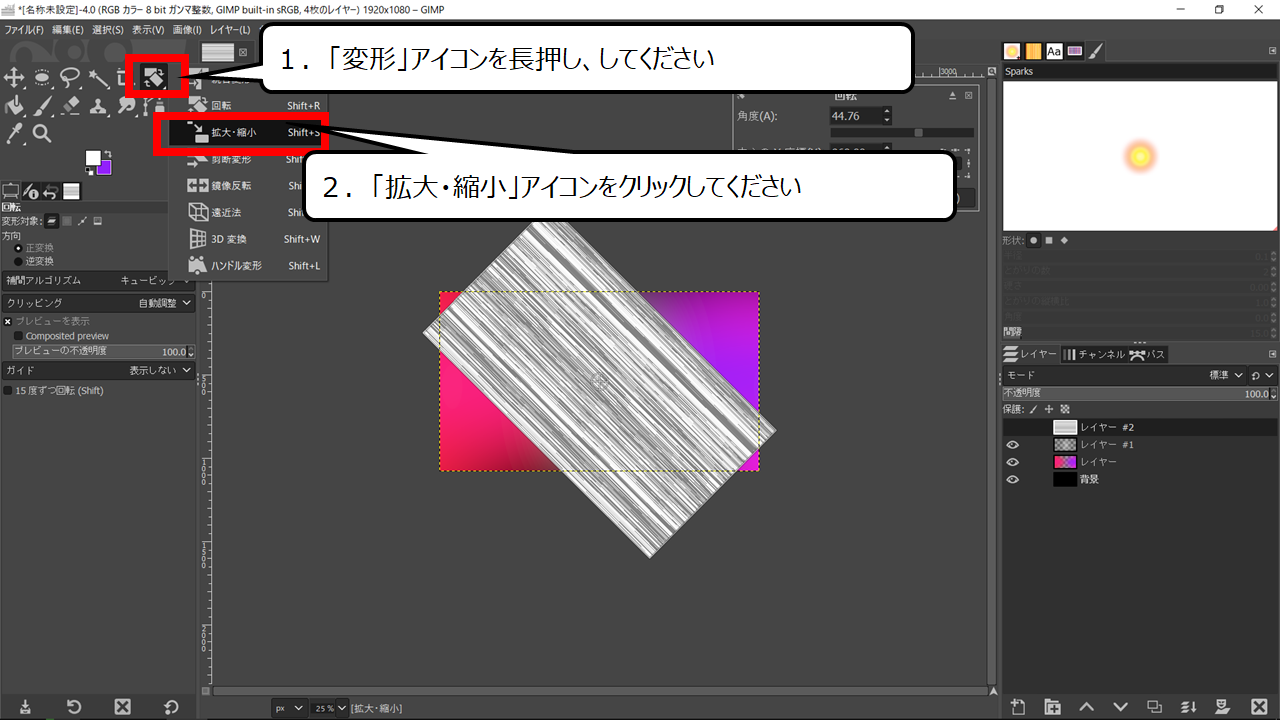Open the Tool Options tab icon

11,191
